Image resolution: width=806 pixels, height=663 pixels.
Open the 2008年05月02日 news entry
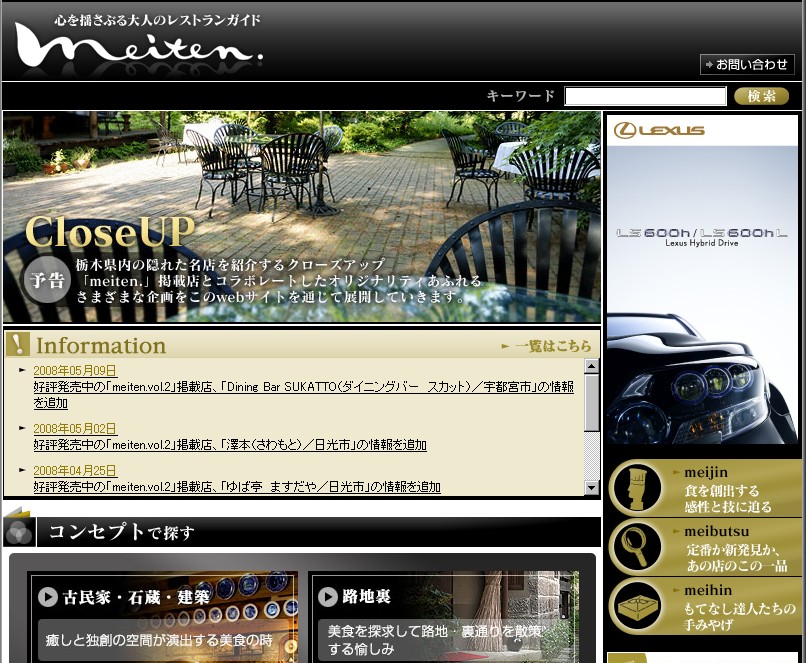pos(75,428)
